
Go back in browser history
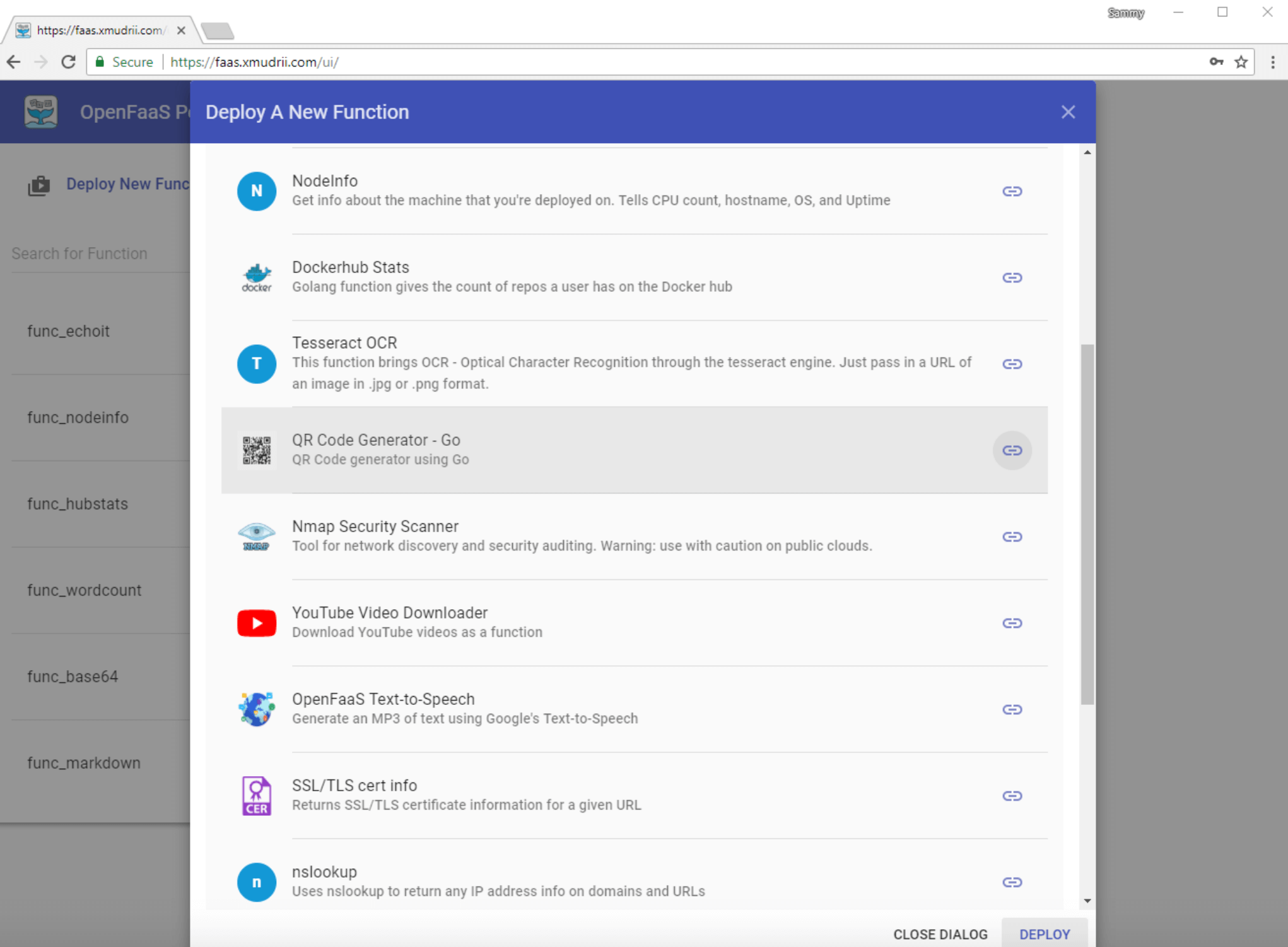click(x=14, y=62)
